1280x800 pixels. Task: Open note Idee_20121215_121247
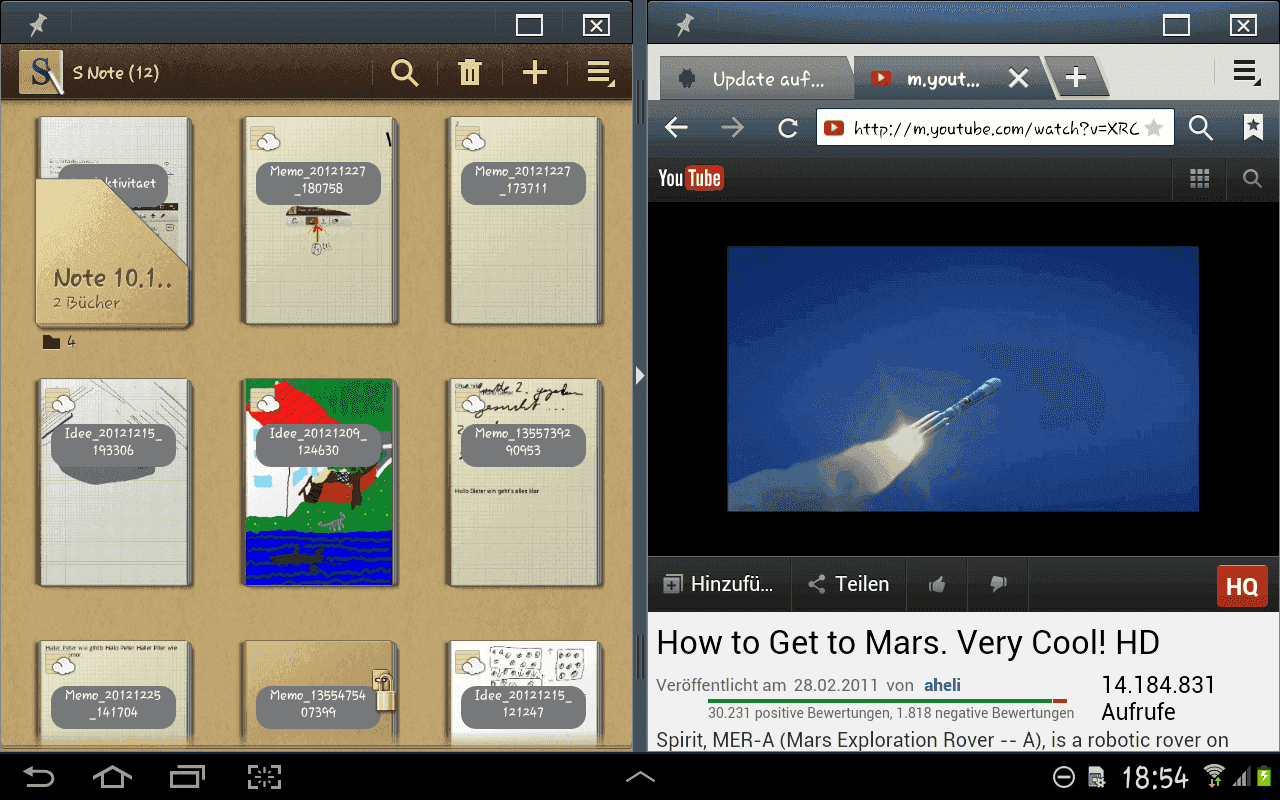click(525, 694)
